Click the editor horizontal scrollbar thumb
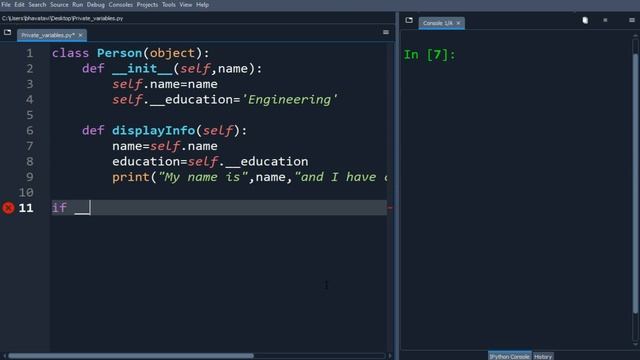Image resolution: width=640 pixels, height=360 pixels. click(131, 356)
